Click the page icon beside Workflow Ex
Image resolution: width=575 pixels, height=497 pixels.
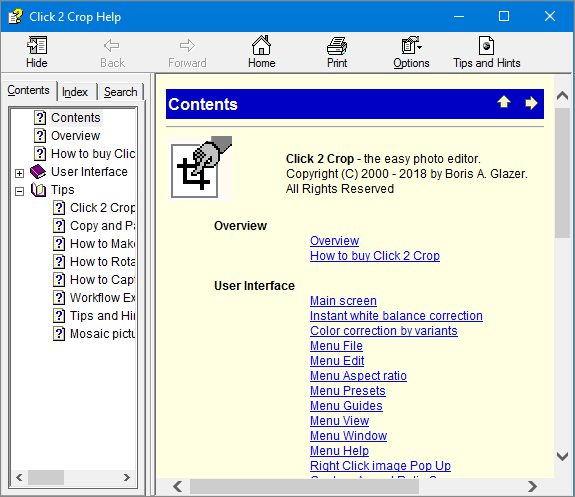tap(59, 297)
